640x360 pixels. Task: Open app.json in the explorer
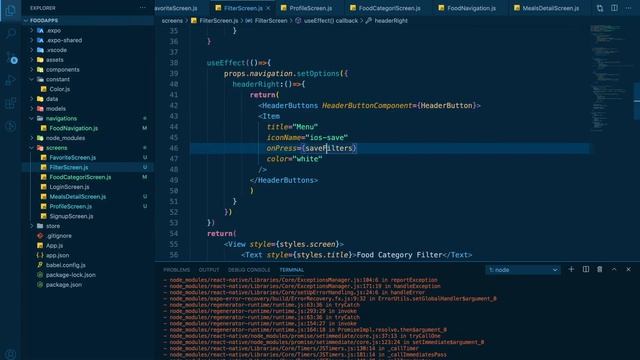click(87, 256)
